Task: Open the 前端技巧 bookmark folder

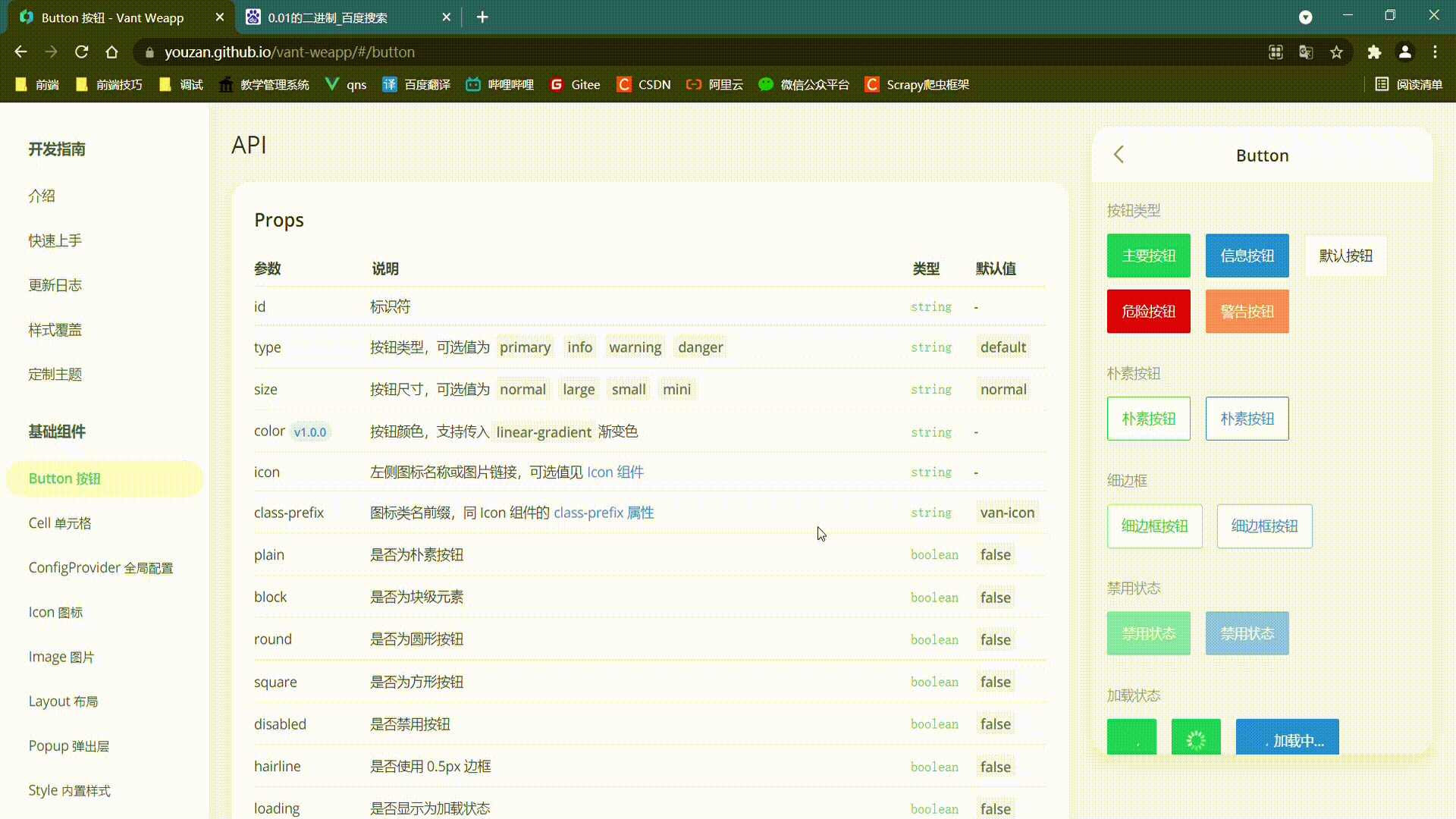Action: coord(109,84)
